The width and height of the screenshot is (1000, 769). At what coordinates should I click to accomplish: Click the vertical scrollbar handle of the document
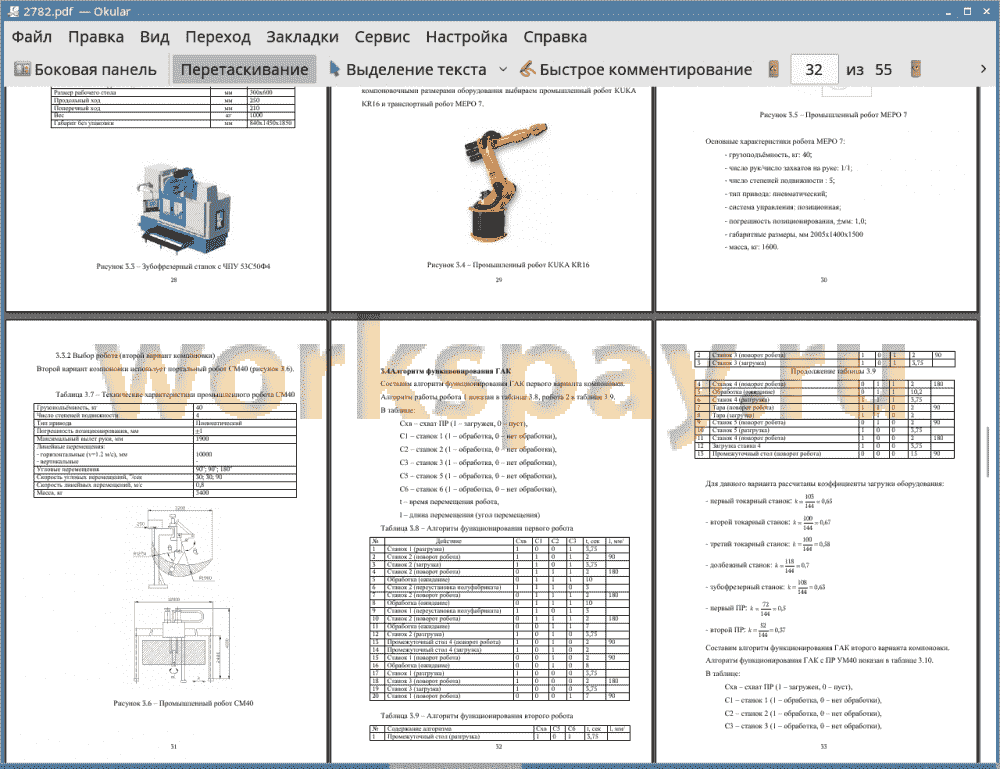click(988, 451)
